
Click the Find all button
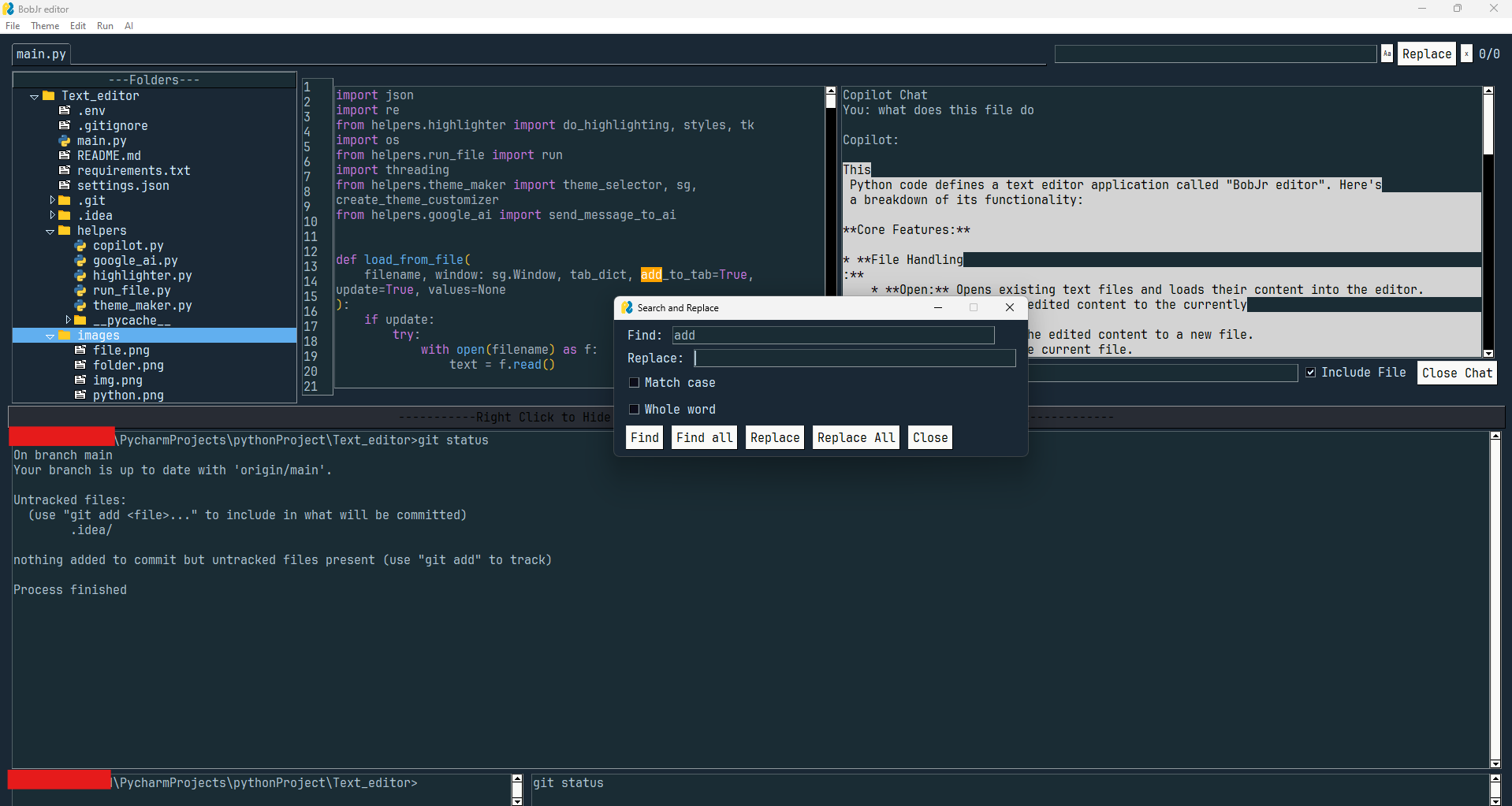703,437
